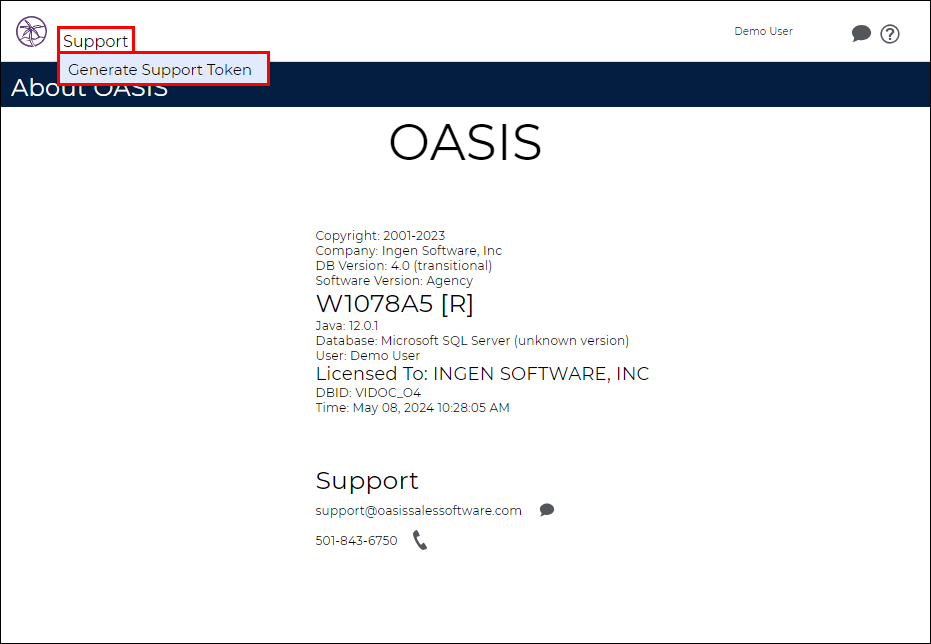The height and width of the screenshot is (644, 931).
Task: Click the Time: May 08, 2024 line
Action: tap(413, 408)
